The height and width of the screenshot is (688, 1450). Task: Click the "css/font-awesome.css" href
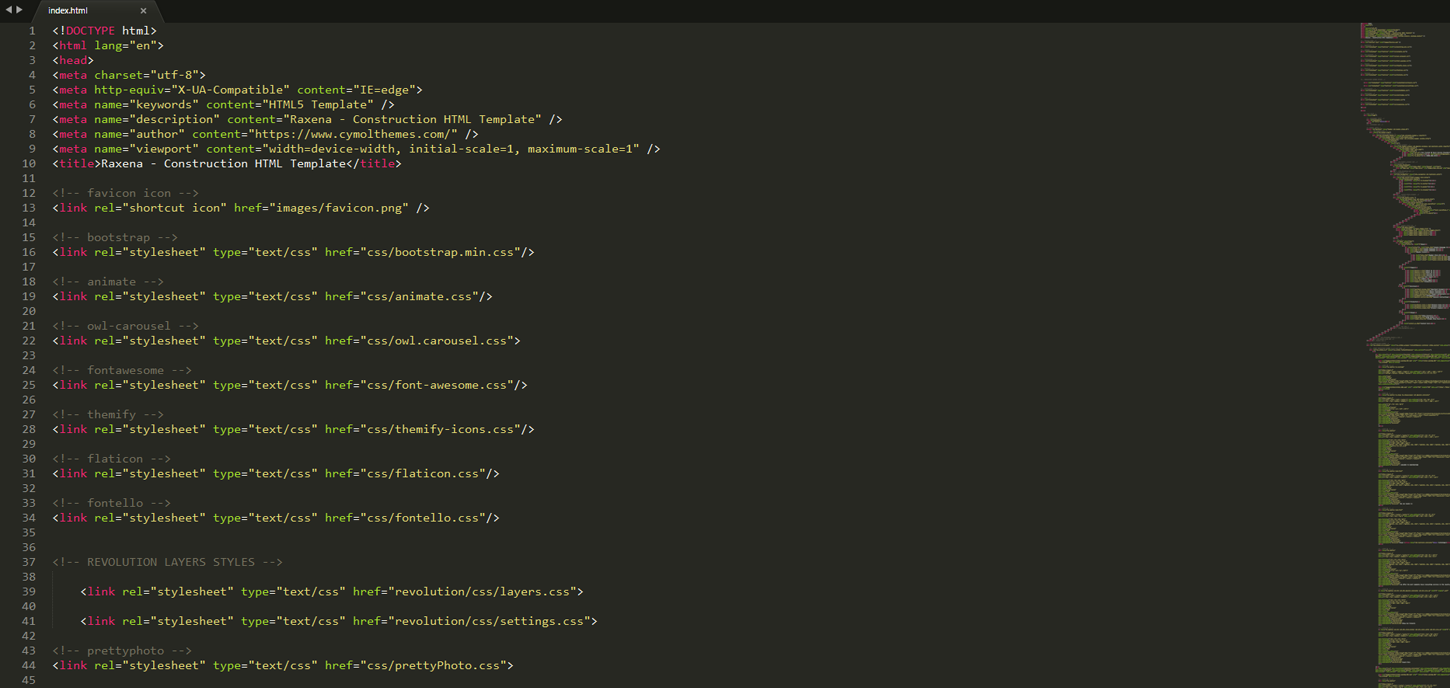[x=437, y=385]
